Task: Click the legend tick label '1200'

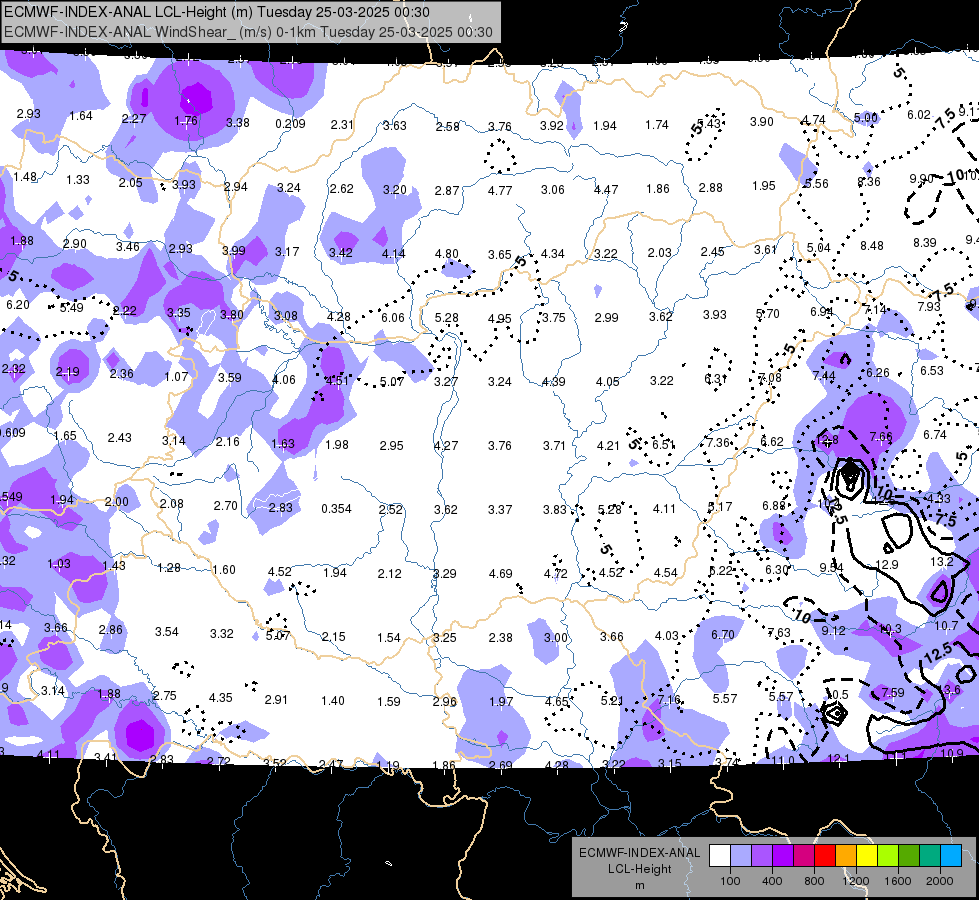Action: [855, 881]
